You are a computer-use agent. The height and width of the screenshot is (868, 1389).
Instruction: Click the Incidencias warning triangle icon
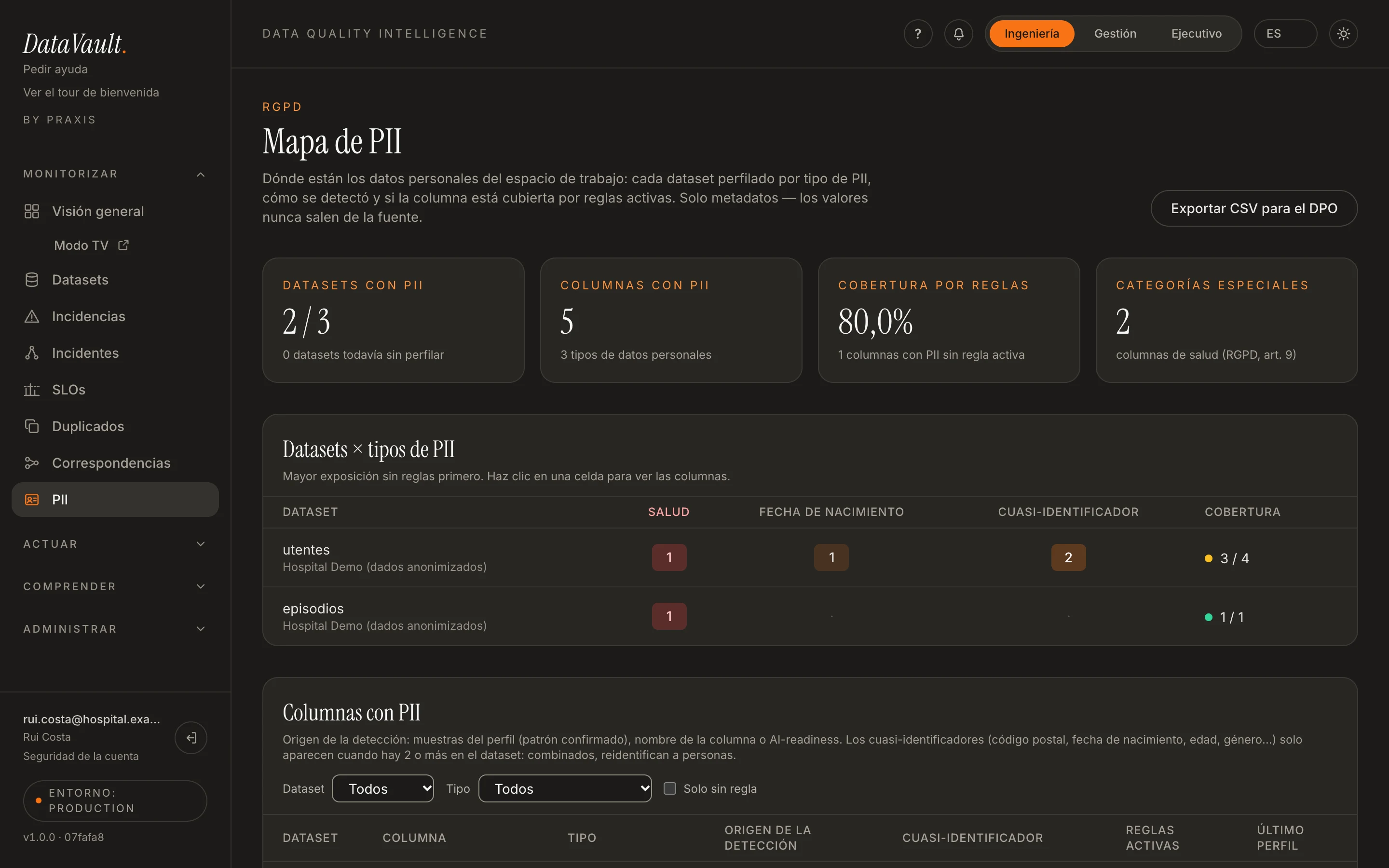(x=31, y=316)
